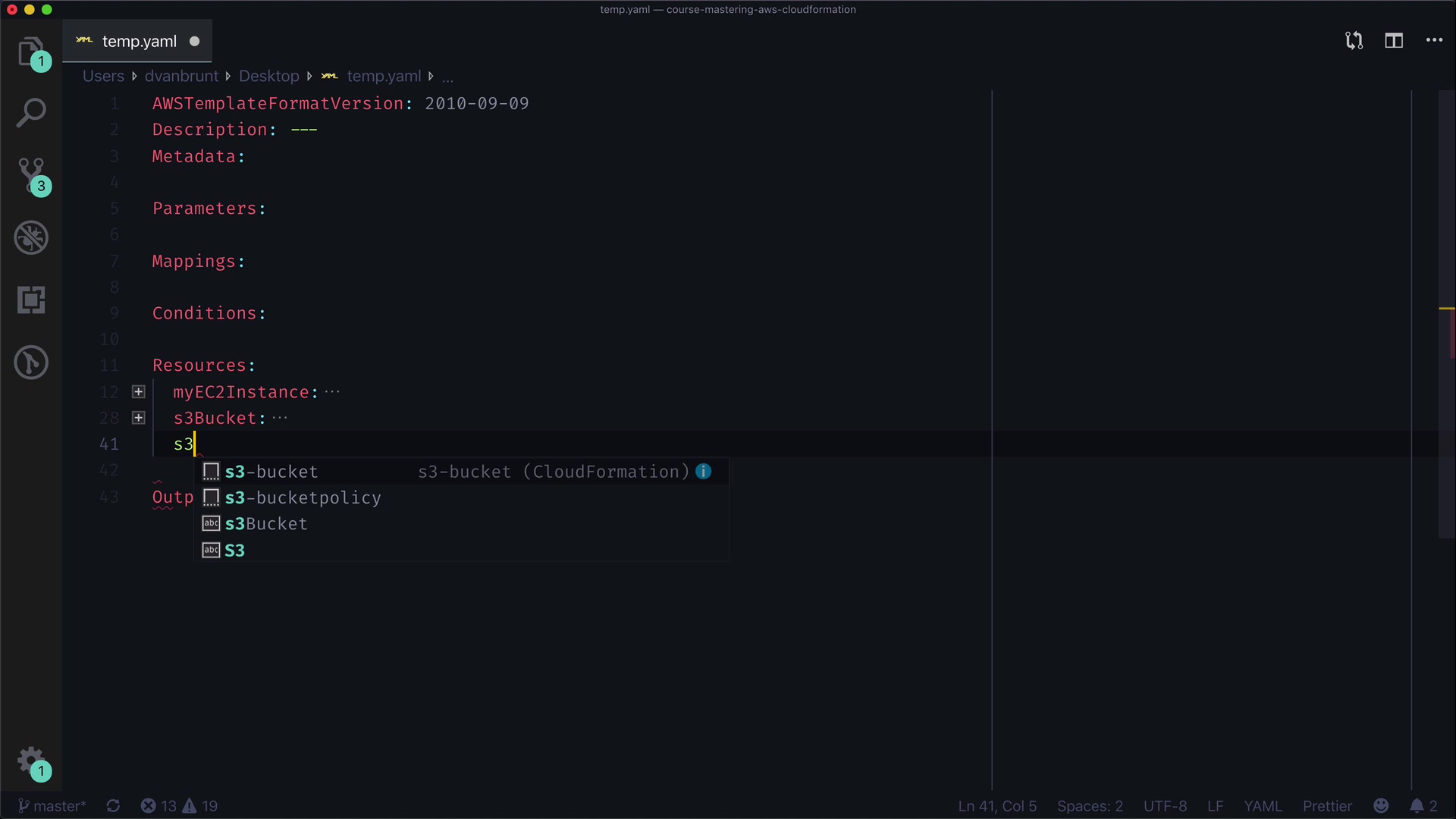The image size is (1456, 819).
Task: Open Changes compare icon in title bar
Action: click(1354, 41)
